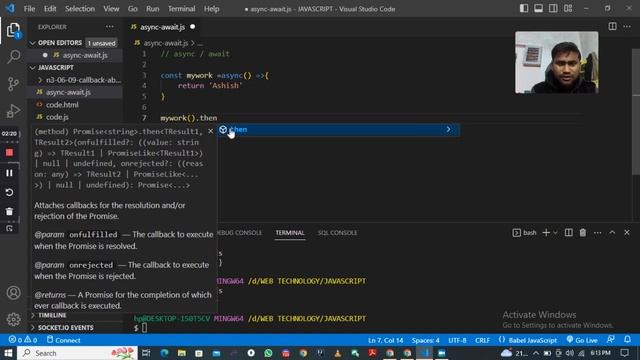This screenshot has width=640, height=360.
Task: Open customize layout icon
Action: (568, 9)
